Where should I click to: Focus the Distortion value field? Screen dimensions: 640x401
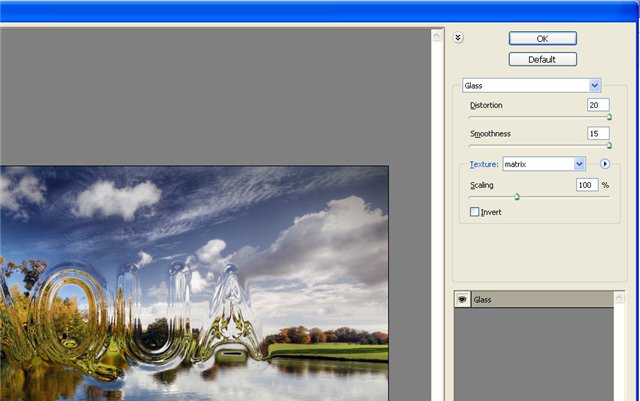(598, 105)
